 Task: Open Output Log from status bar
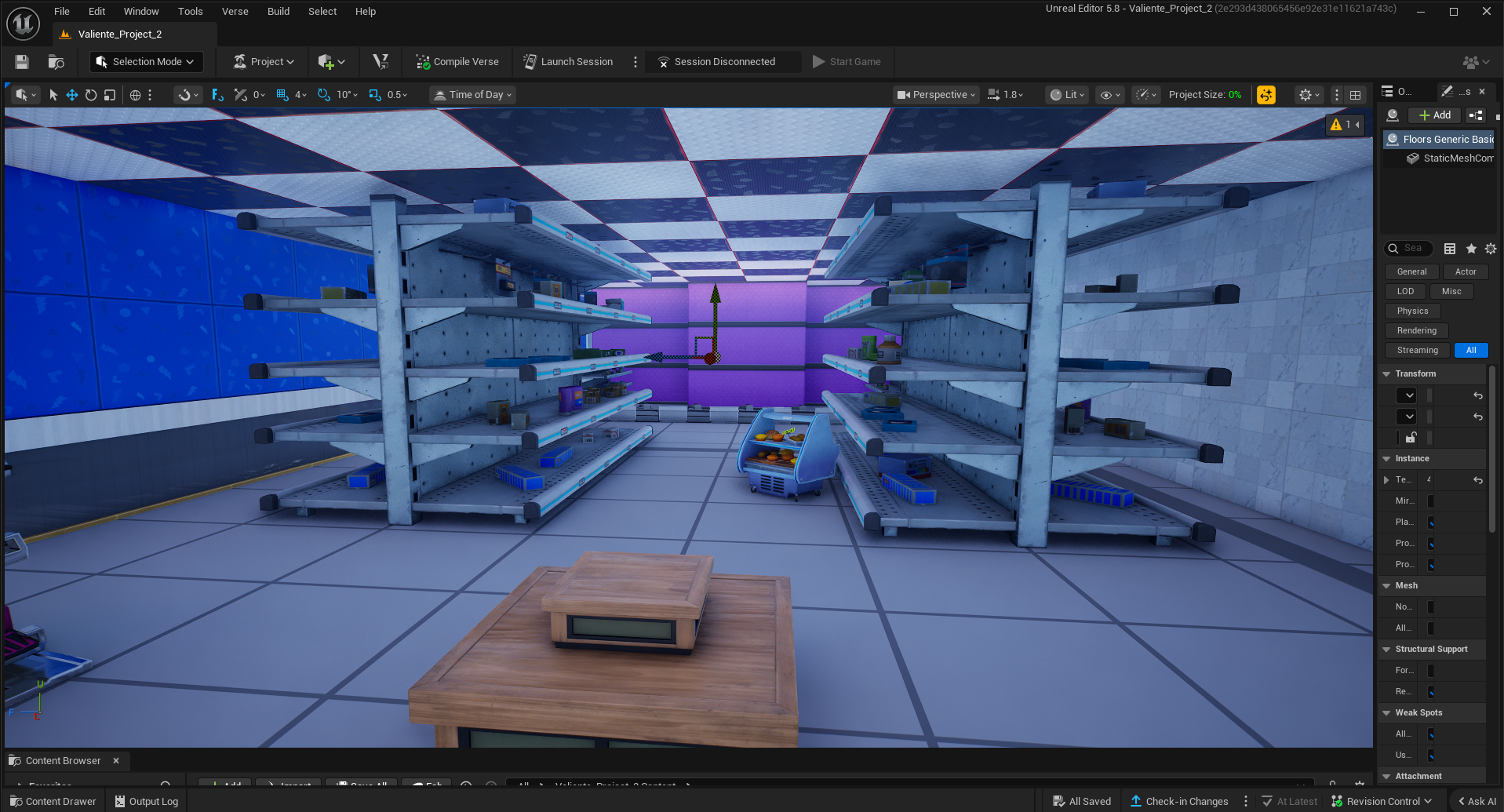[147, 802]
